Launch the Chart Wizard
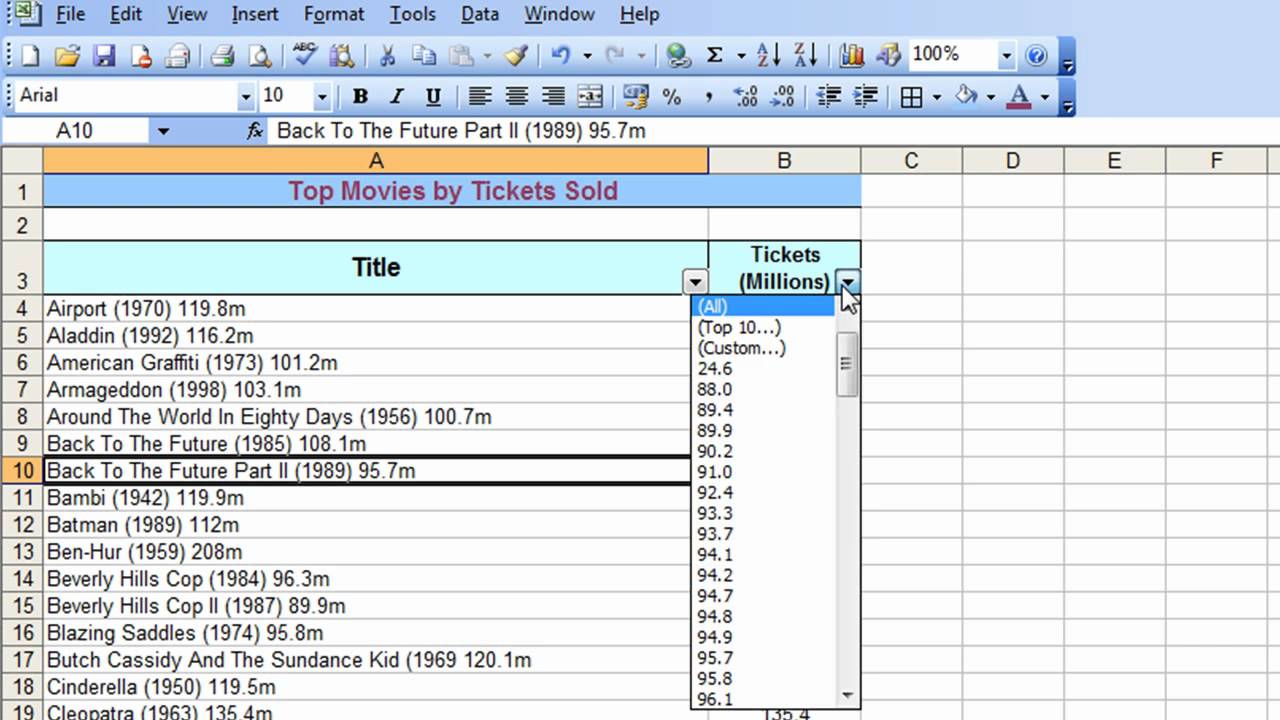Viewport: 1280px width, 720px height. pos(852,56)
